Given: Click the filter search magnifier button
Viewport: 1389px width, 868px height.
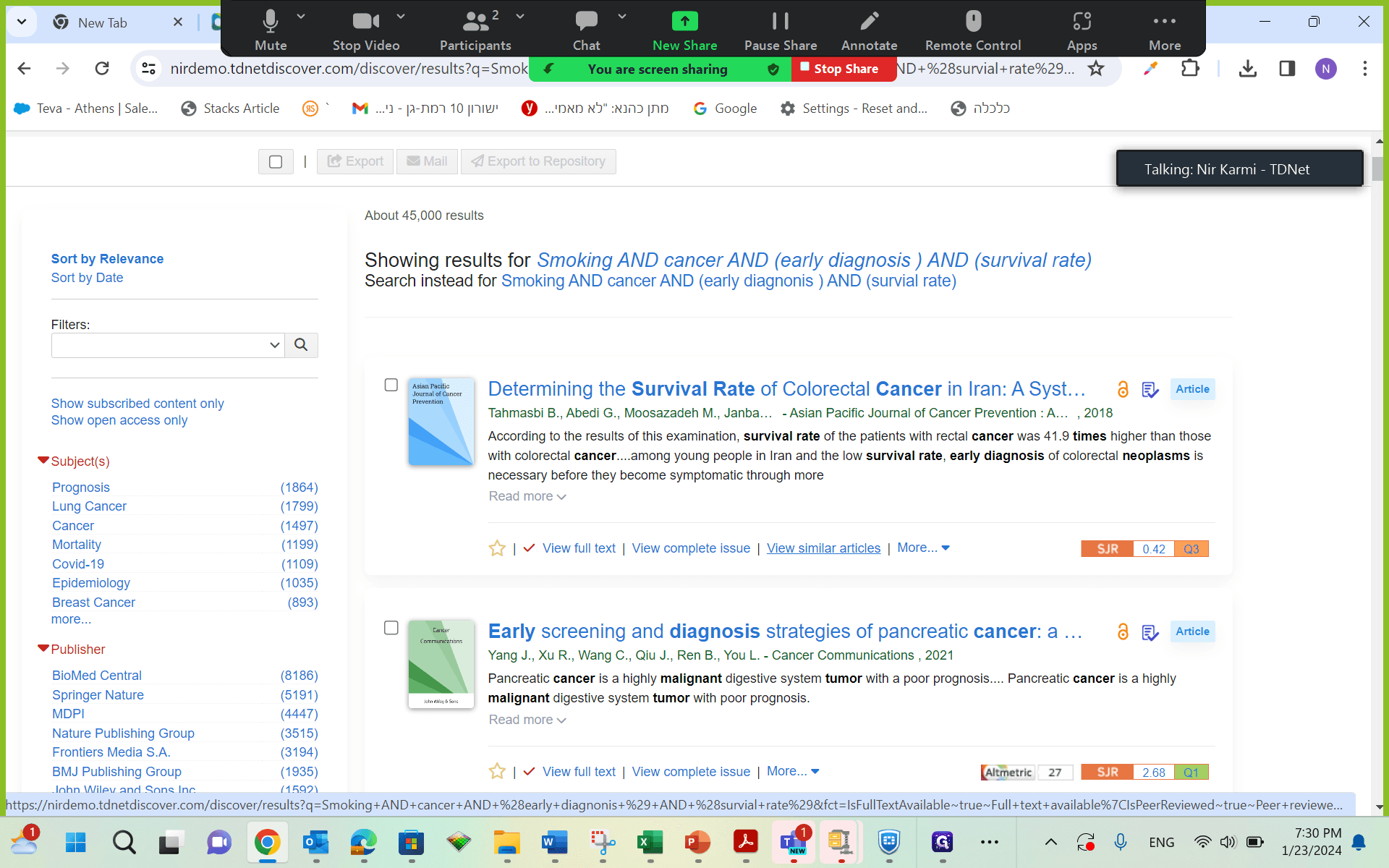Looking at the screenshot, I should [301, 345].
